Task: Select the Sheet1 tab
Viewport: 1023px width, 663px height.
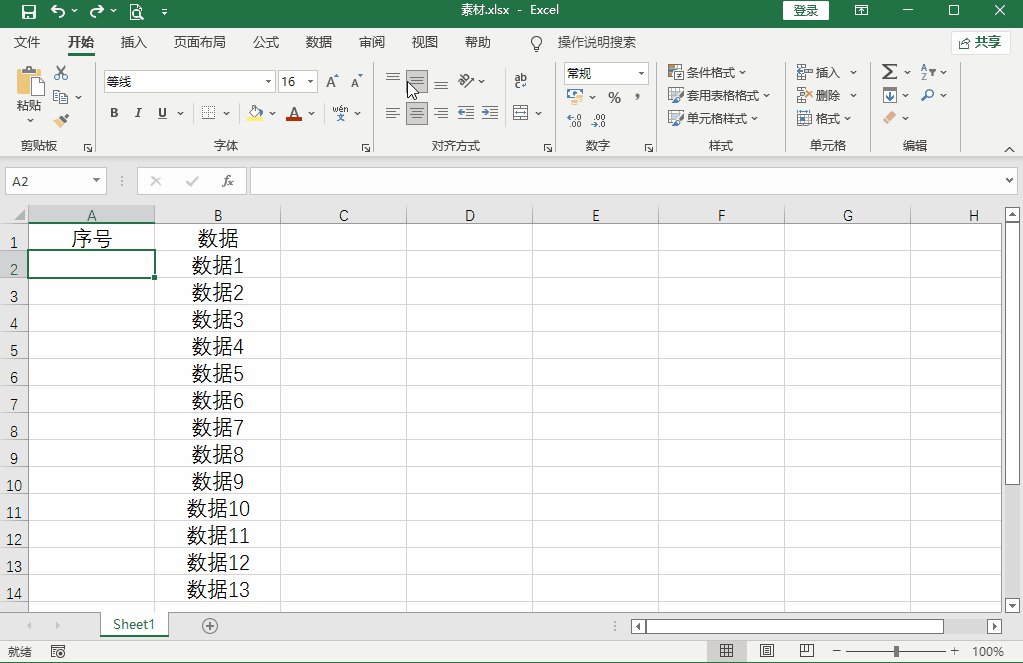Action: (134, 624)
